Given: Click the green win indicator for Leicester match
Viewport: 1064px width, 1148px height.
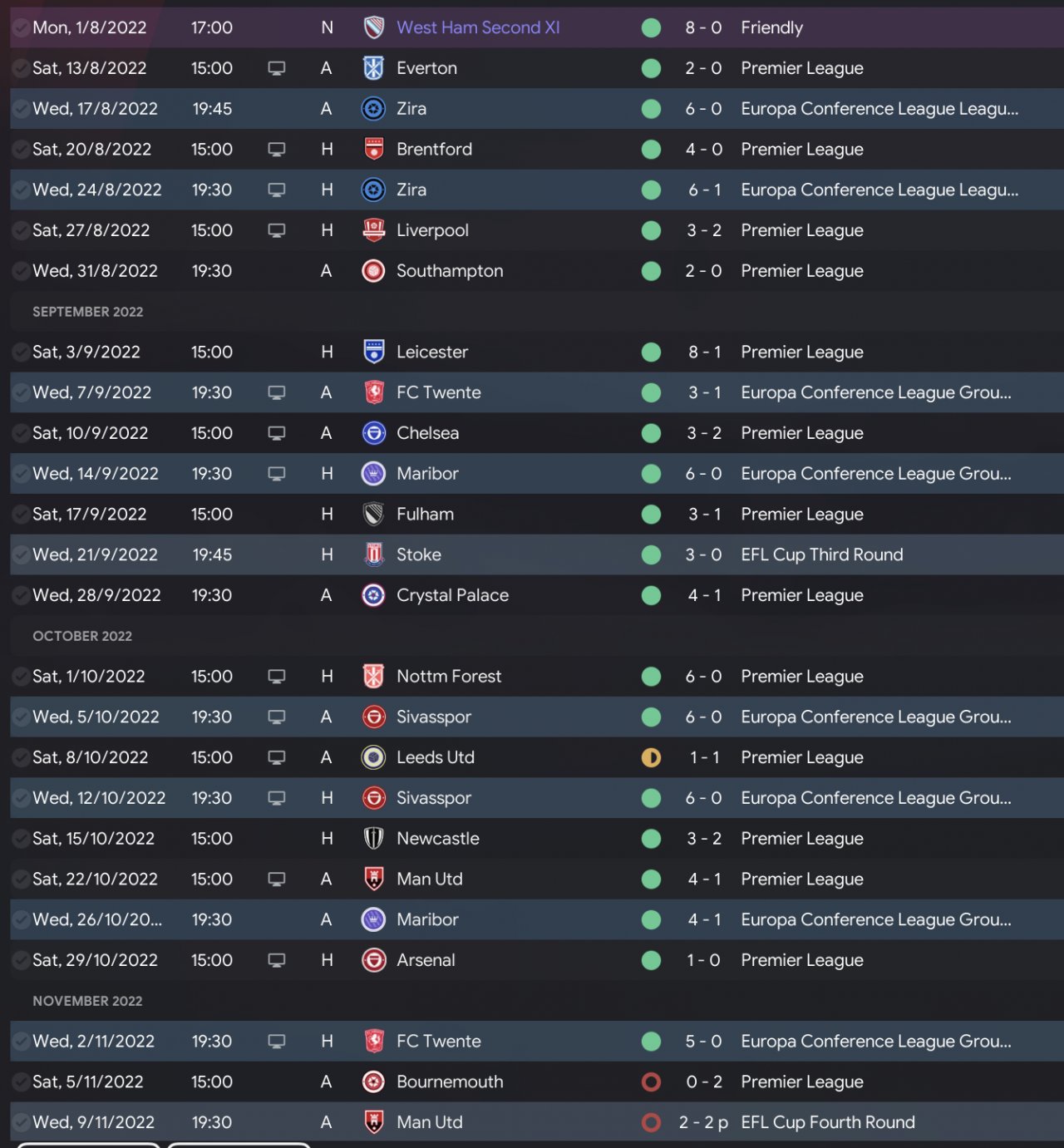Looking at the screenshot, I should point(652,352).
